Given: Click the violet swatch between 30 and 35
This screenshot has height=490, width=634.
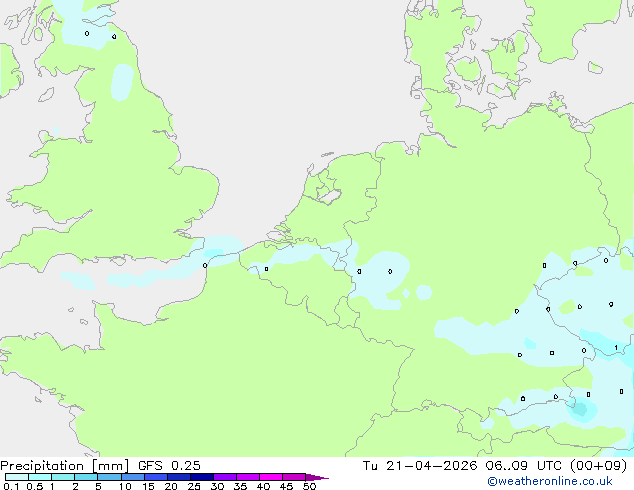Looking at the screenshot, I should click(x=225, y=477).
